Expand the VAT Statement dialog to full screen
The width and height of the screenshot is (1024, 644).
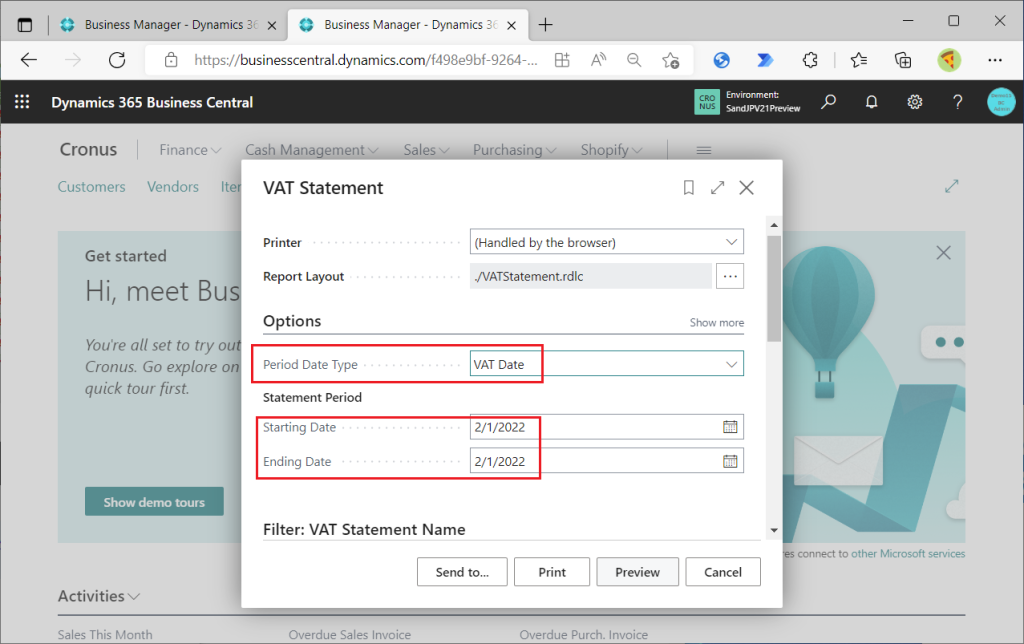point(717,188)
